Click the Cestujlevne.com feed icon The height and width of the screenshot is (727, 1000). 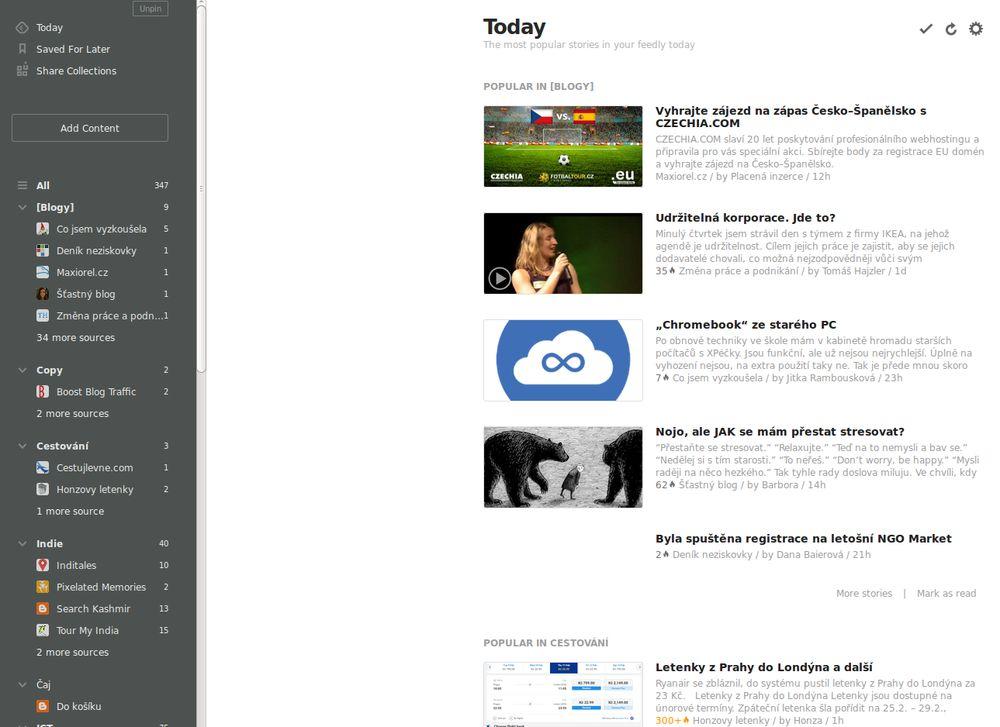pos(43,467)
